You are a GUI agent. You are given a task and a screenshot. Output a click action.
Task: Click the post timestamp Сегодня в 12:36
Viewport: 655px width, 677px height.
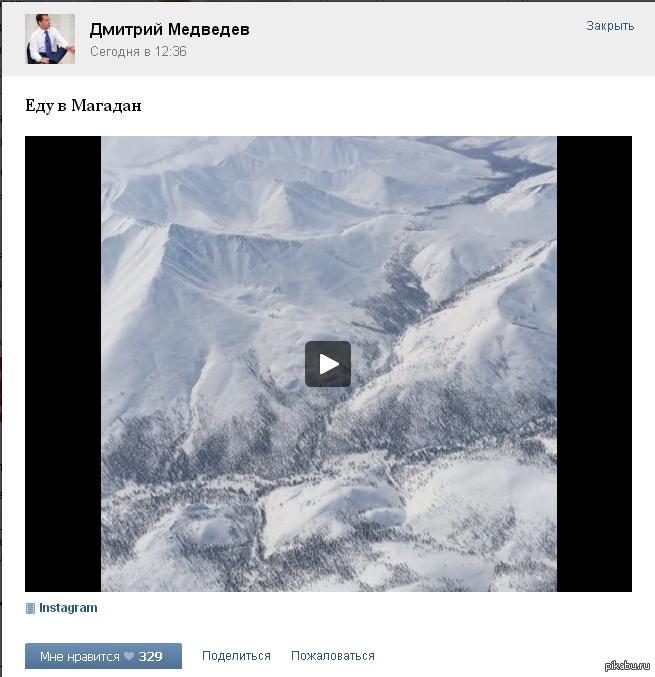coord(138,51)
